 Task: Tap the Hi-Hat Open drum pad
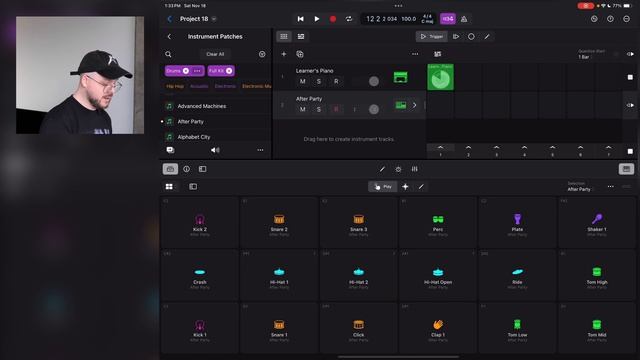(x=438, y=276)
